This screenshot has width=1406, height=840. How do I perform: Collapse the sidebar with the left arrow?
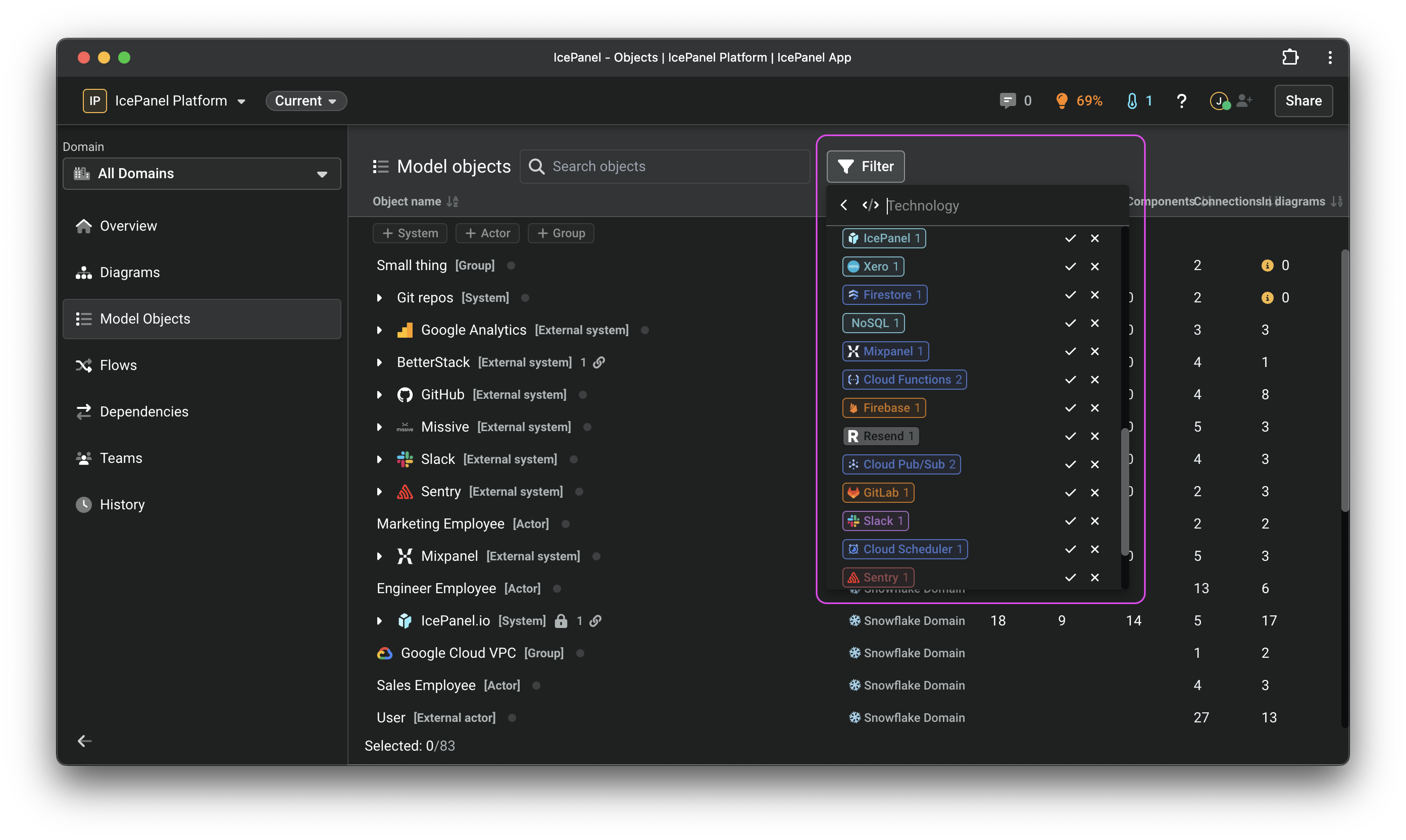(84, 741)
